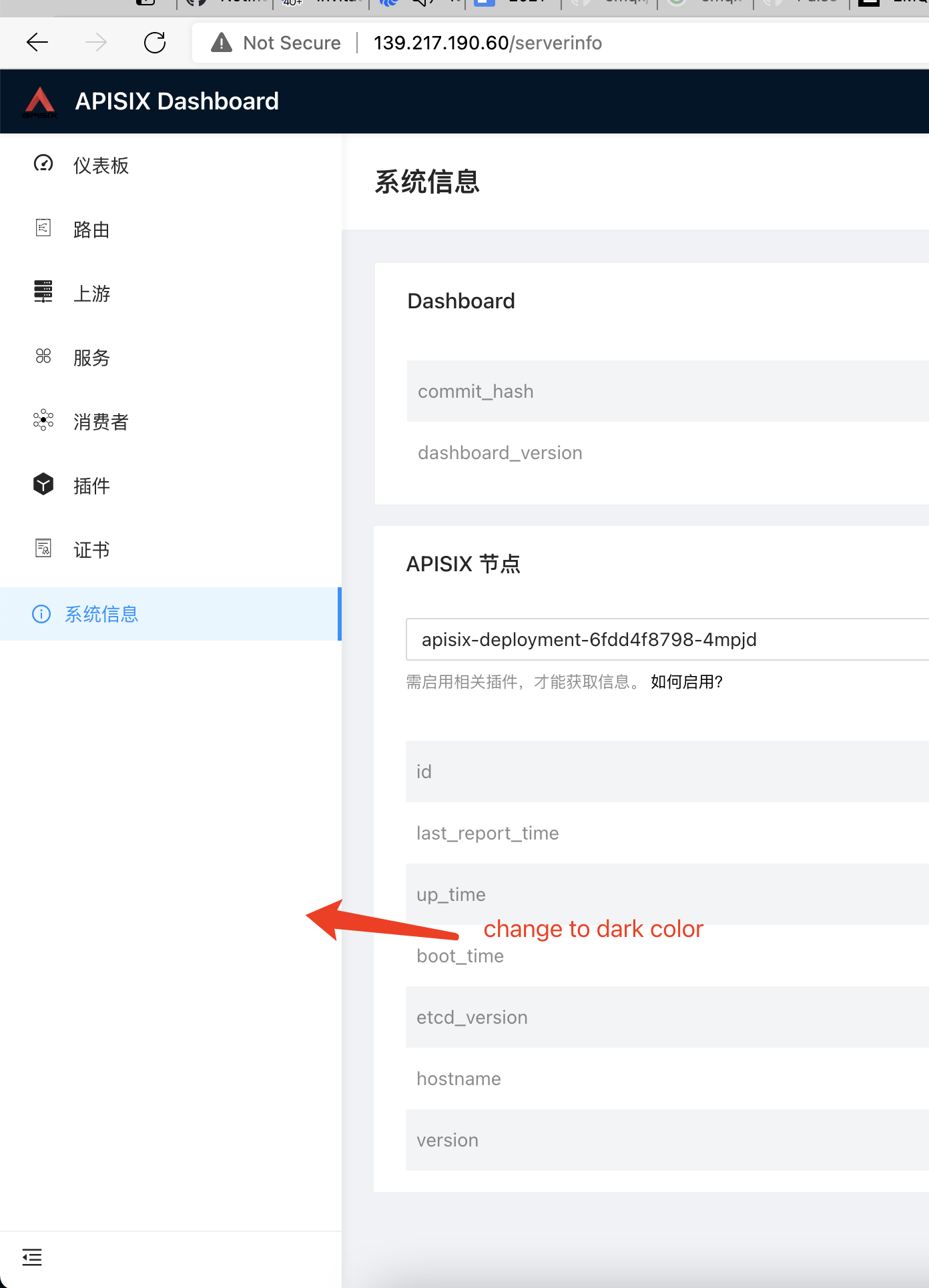Click the 系统信息 info circle icon

click(x=41, y=614)
